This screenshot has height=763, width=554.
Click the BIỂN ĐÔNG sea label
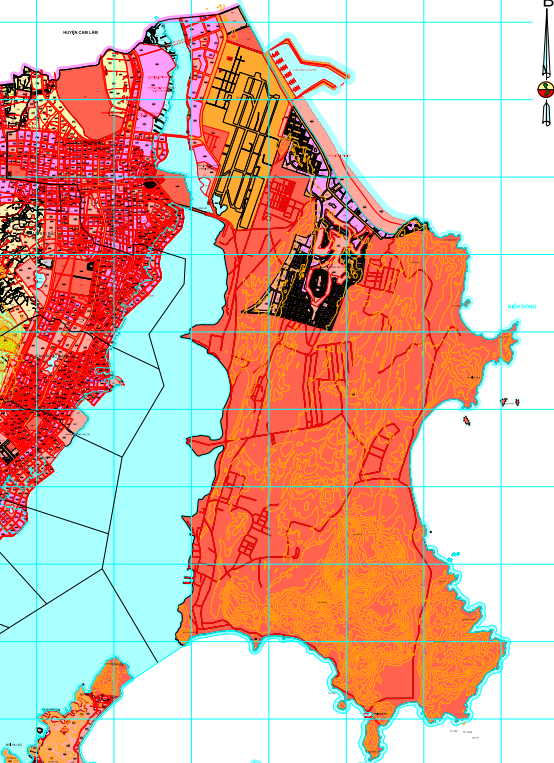click(522, 307)
